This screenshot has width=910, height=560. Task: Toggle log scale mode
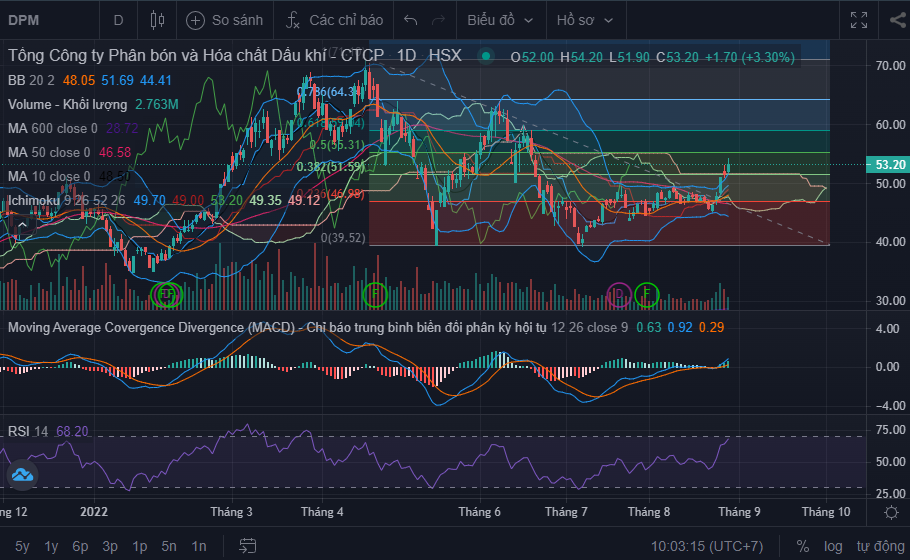pyautogui.click(x=833, y=546)
